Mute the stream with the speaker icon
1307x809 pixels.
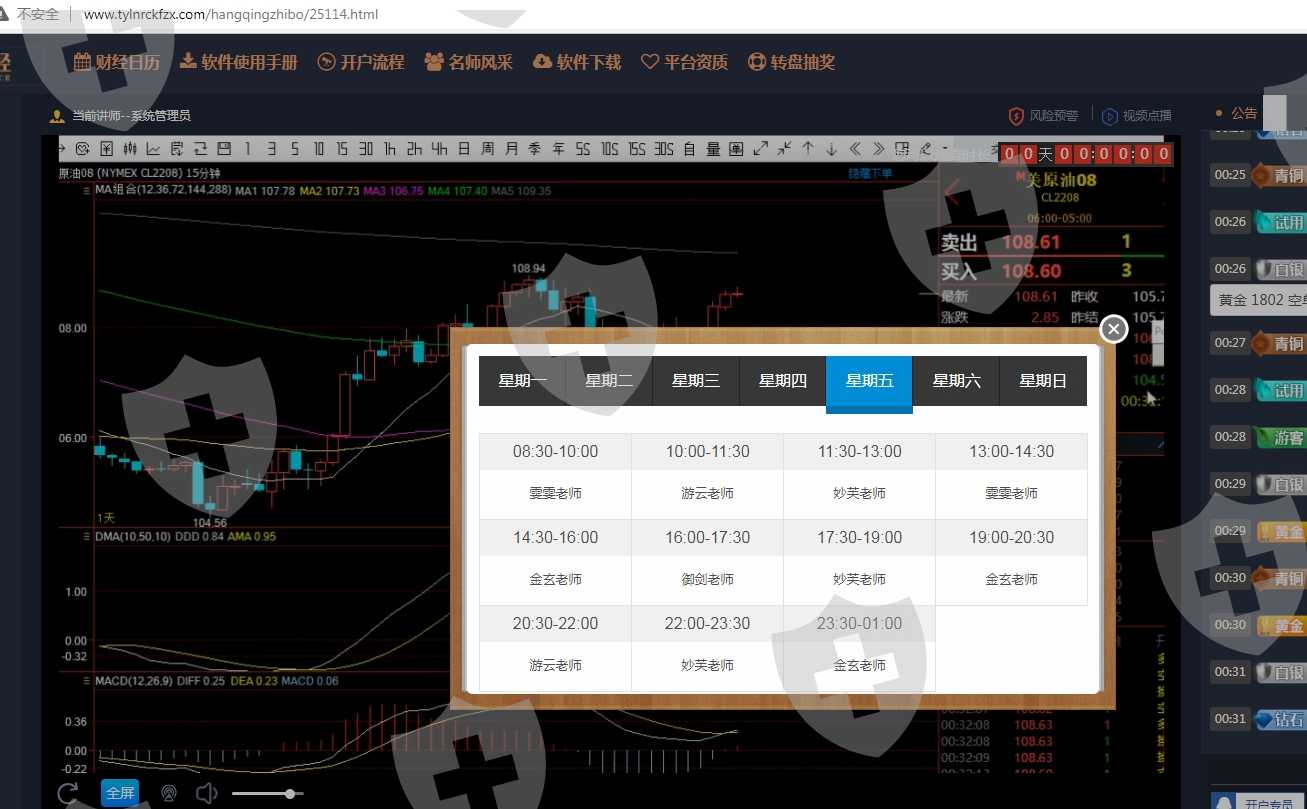(207, 794)
